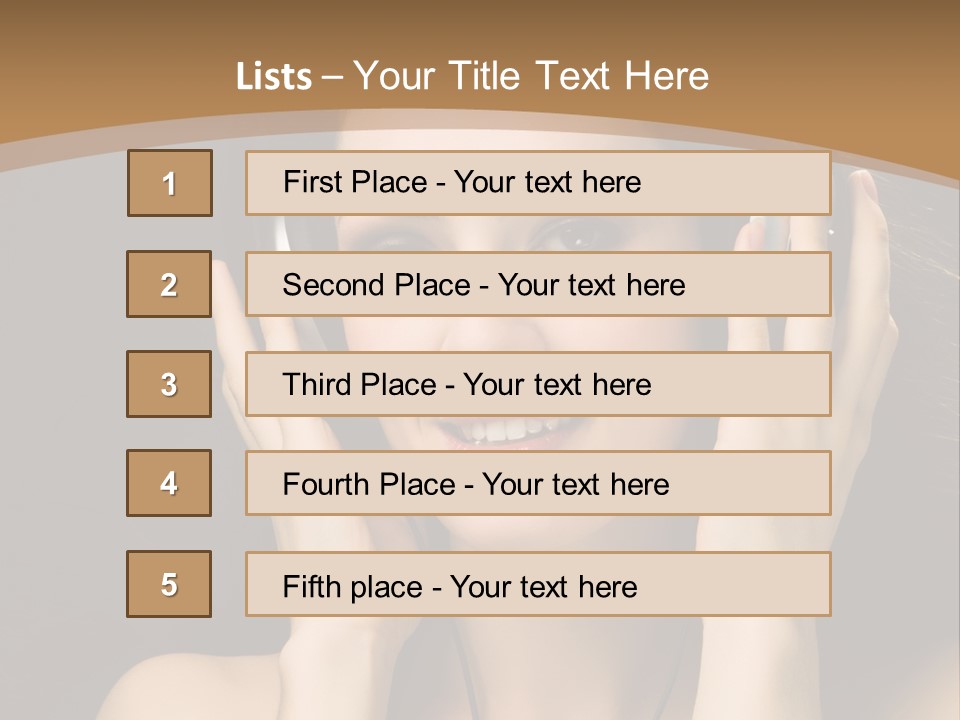The width and height of the screenshot is (960, 720).
Task: Click the First Place text bar
Action: coord(538,183)
